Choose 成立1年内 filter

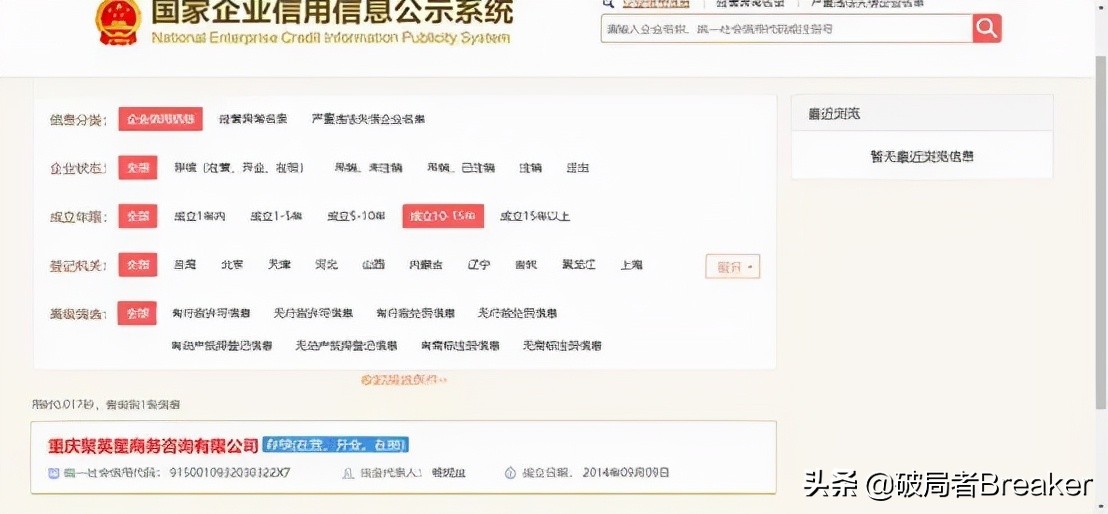200,216
